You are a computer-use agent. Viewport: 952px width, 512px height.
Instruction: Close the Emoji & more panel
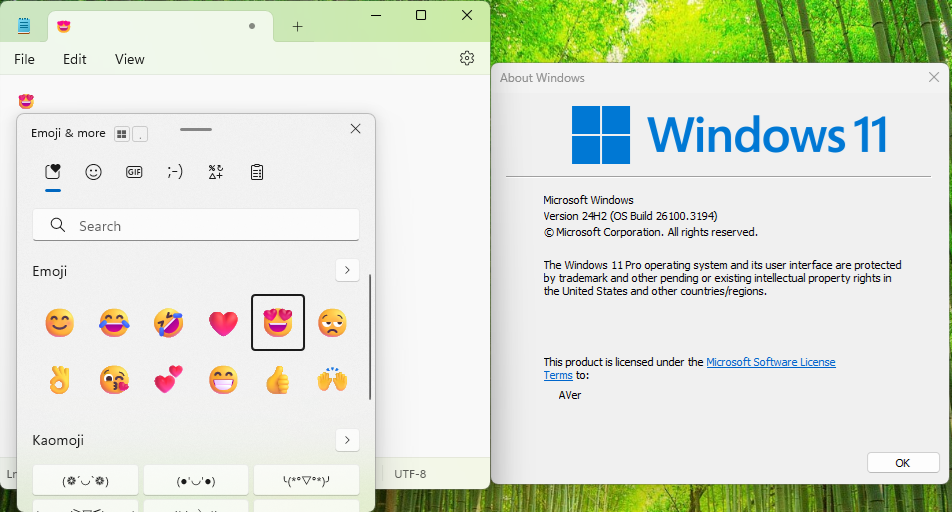[356, 129]
